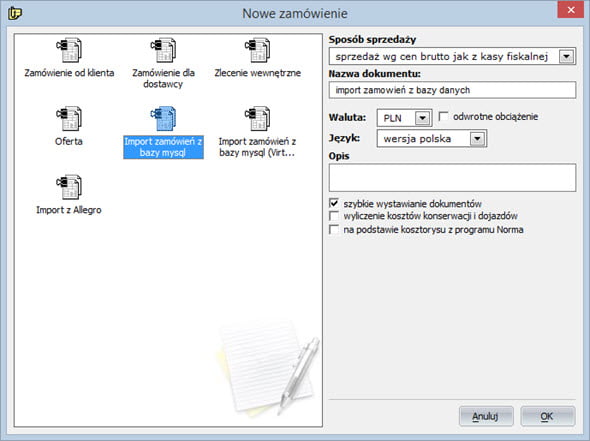This screenshot has width=590, height=441.
Task: Uncheck szybkie wystawianie dokumentów
Action: click(334, 203)
